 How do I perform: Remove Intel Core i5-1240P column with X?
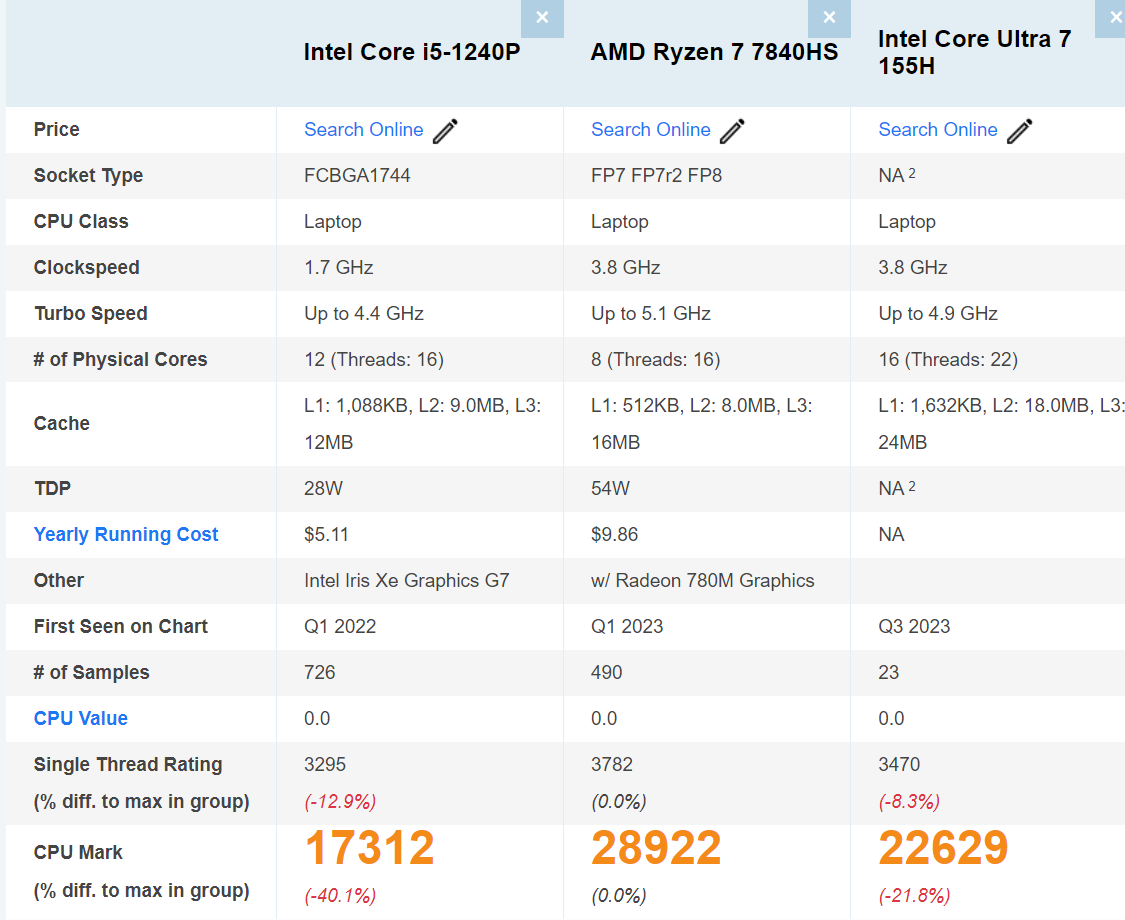[542, 18]
